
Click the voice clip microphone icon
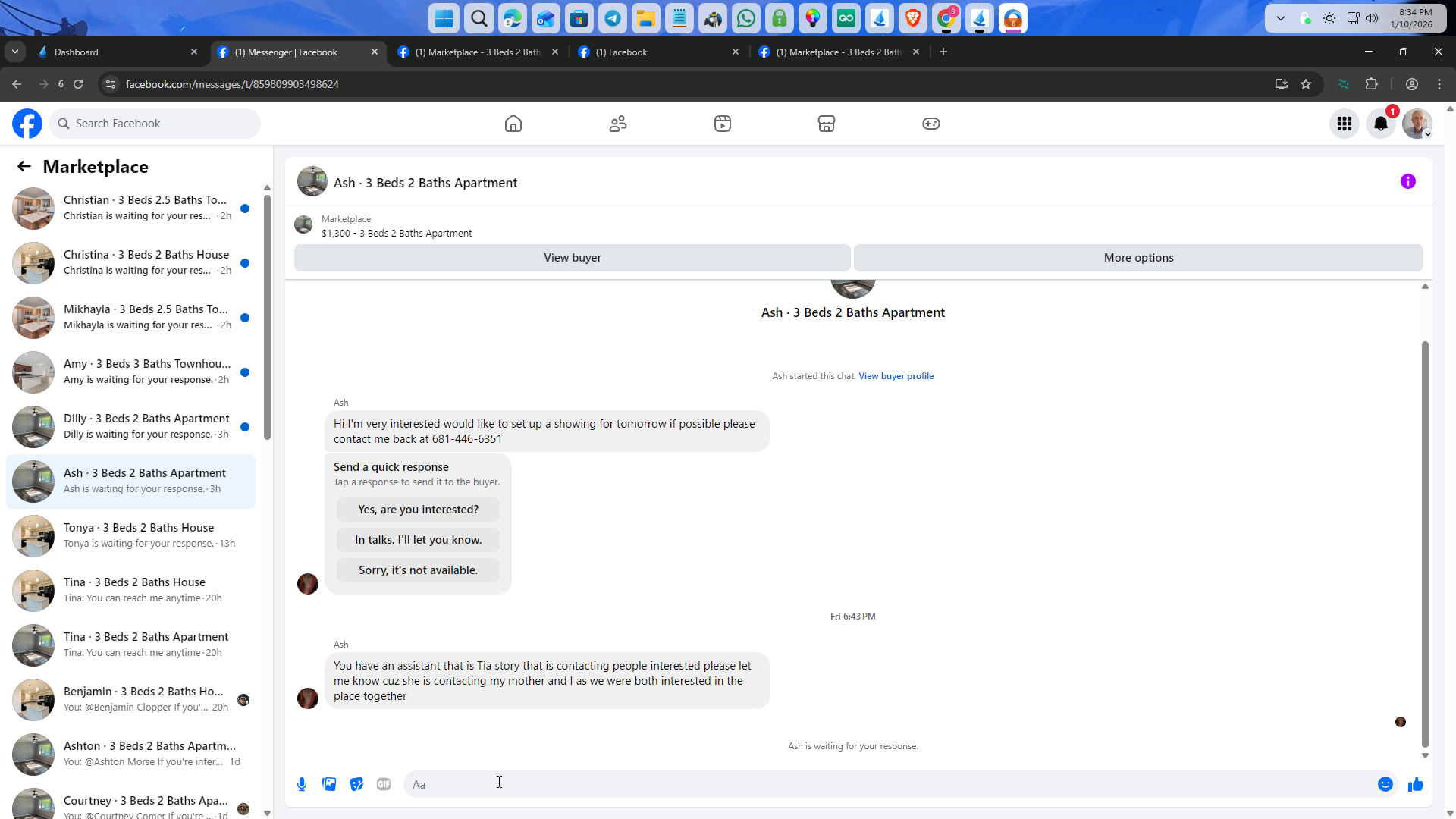(x=302, y=784)
